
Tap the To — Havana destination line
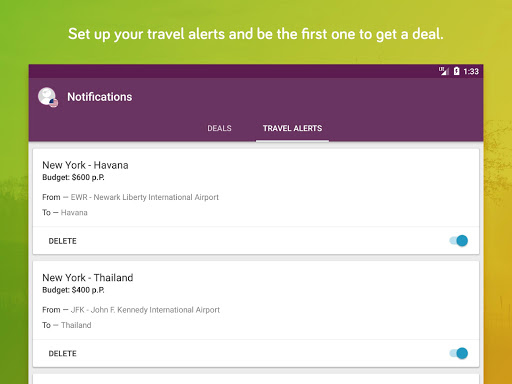(65, 213)
